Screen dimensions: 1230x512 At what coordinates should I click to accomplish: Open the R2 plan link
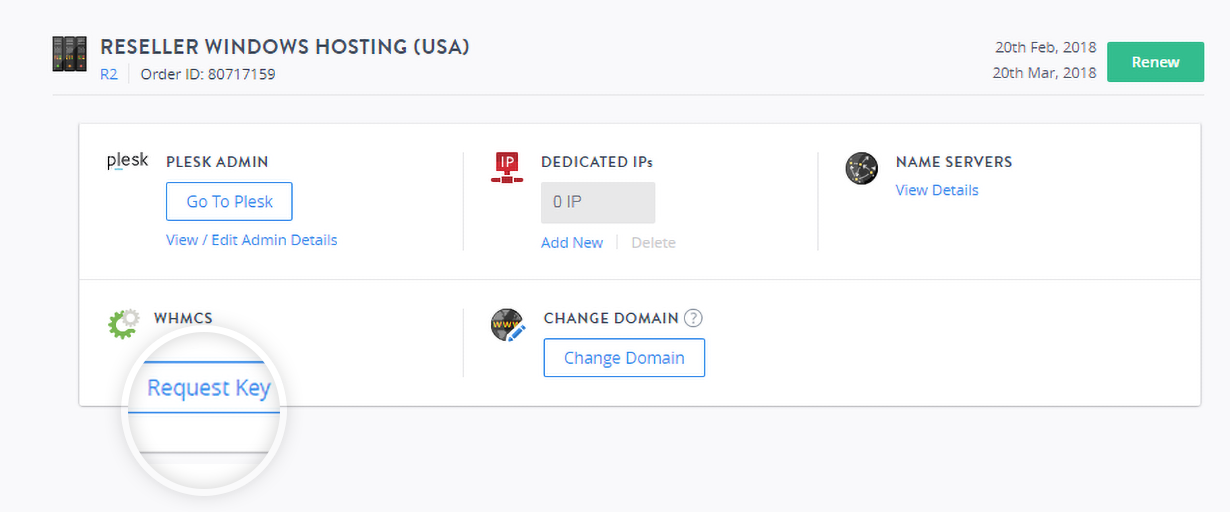(x=108, y=74)
